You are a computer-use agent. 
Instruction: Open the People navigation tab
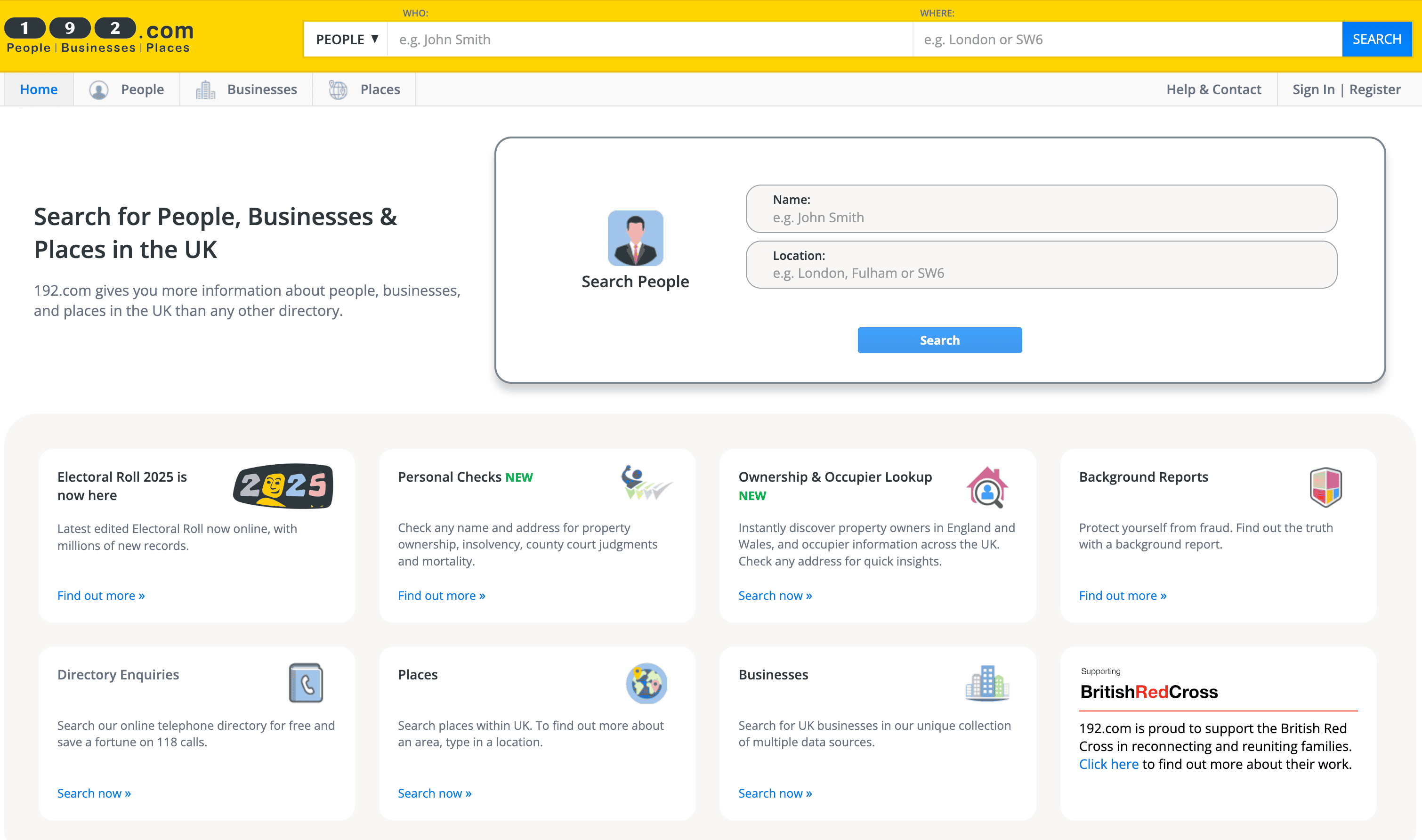127,89
